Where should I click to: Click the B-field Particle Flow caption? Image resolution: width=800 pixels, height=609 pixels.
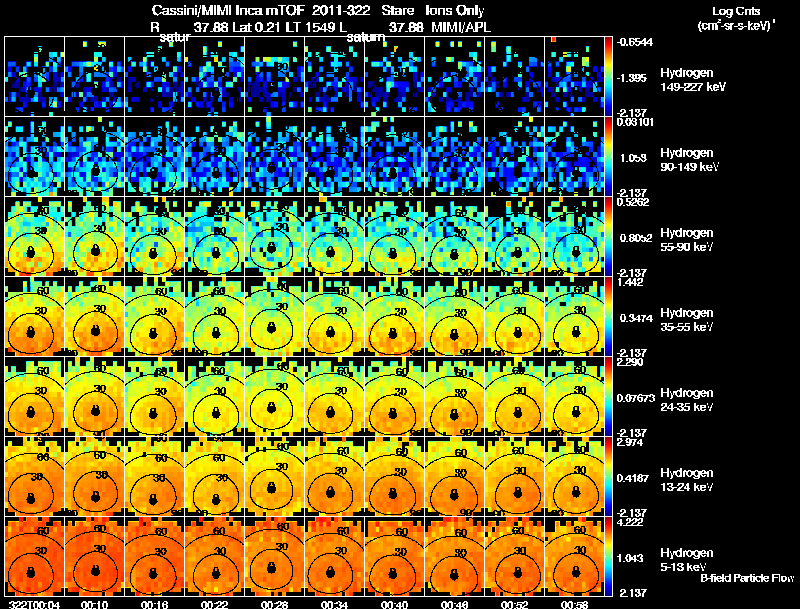coord(747,578)
